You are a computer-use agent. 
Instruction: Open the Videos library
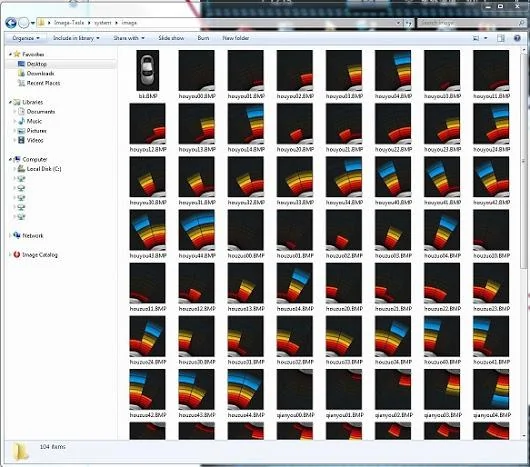click(35, 140)
